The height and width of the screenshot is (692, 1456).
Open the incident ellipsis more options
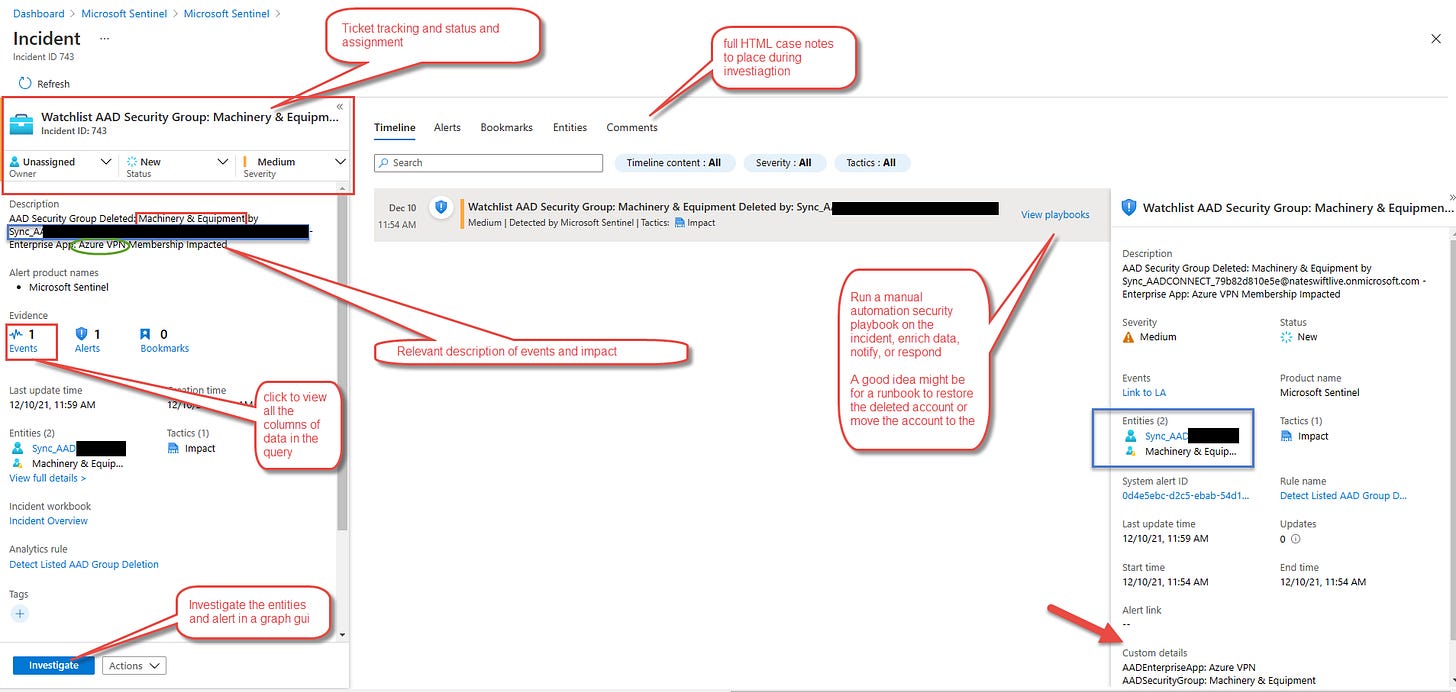pyautogui.click(x=105, y=38)
